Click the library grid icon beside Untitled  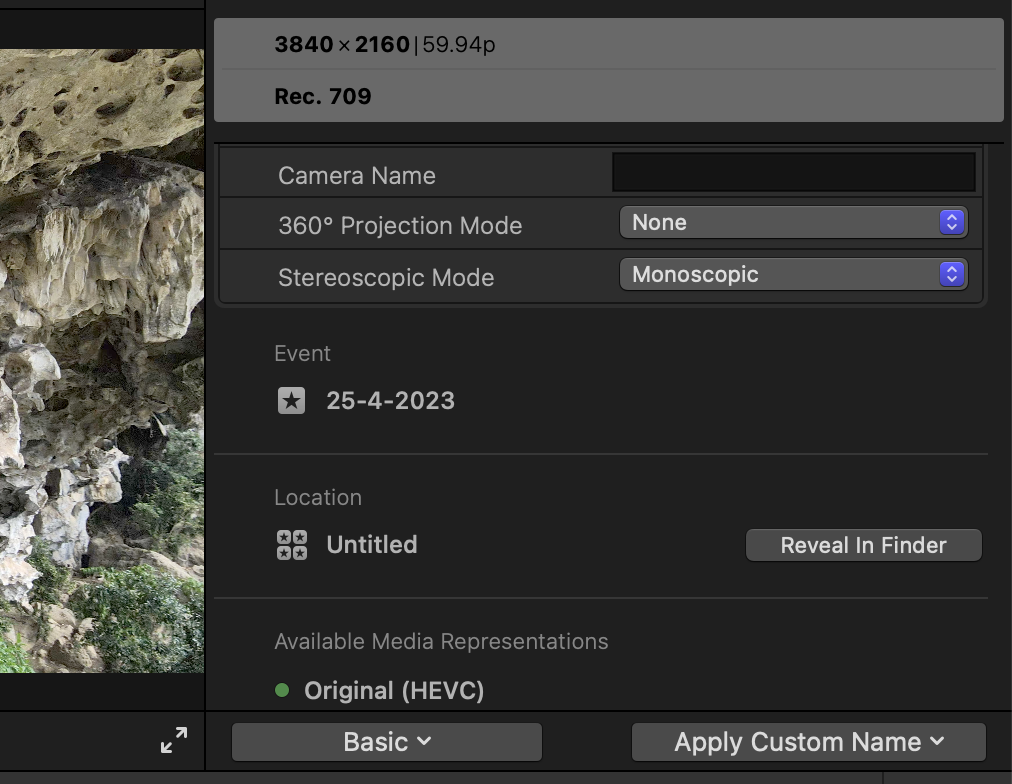(291, 545)
